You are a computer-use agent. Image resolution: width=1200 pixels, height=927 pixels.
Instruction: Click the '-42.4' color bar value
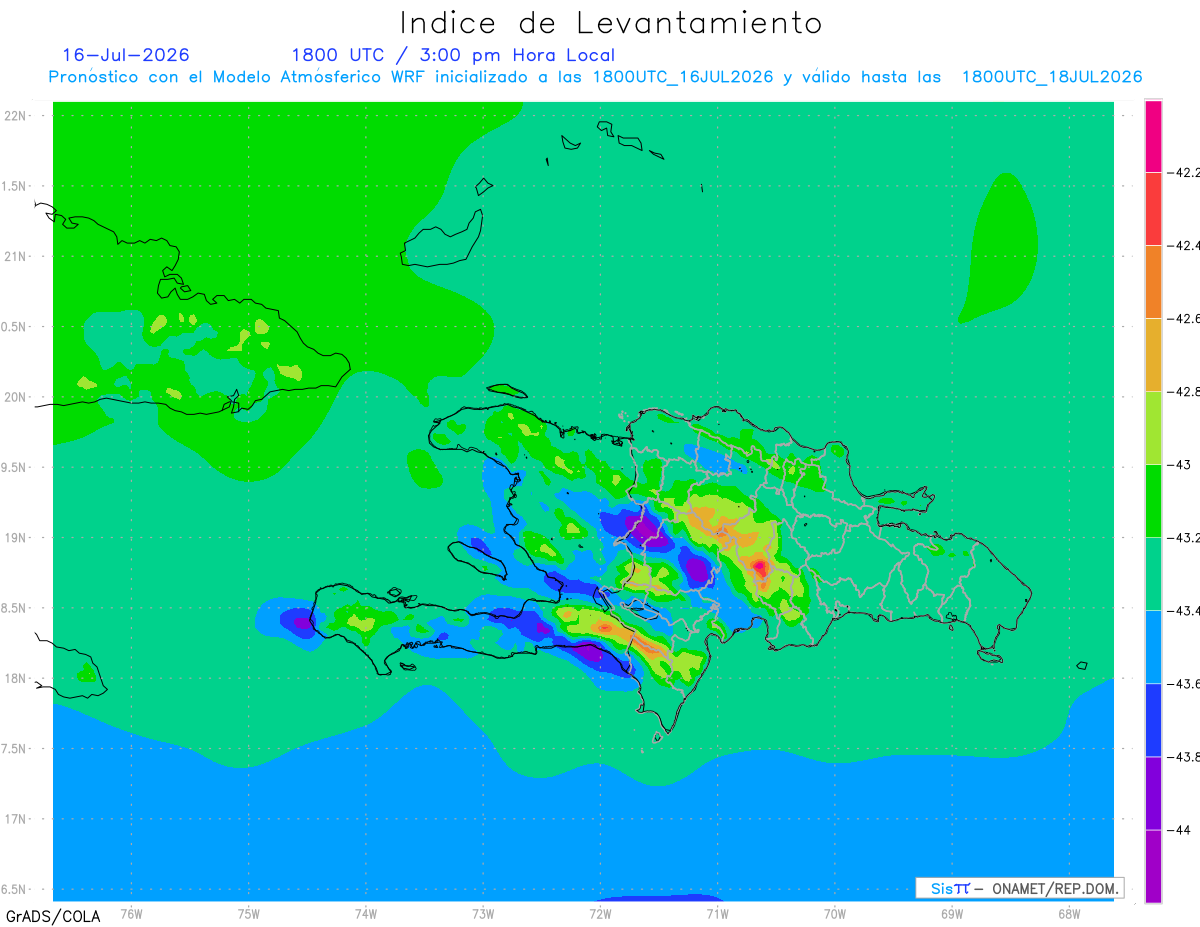1184,246
